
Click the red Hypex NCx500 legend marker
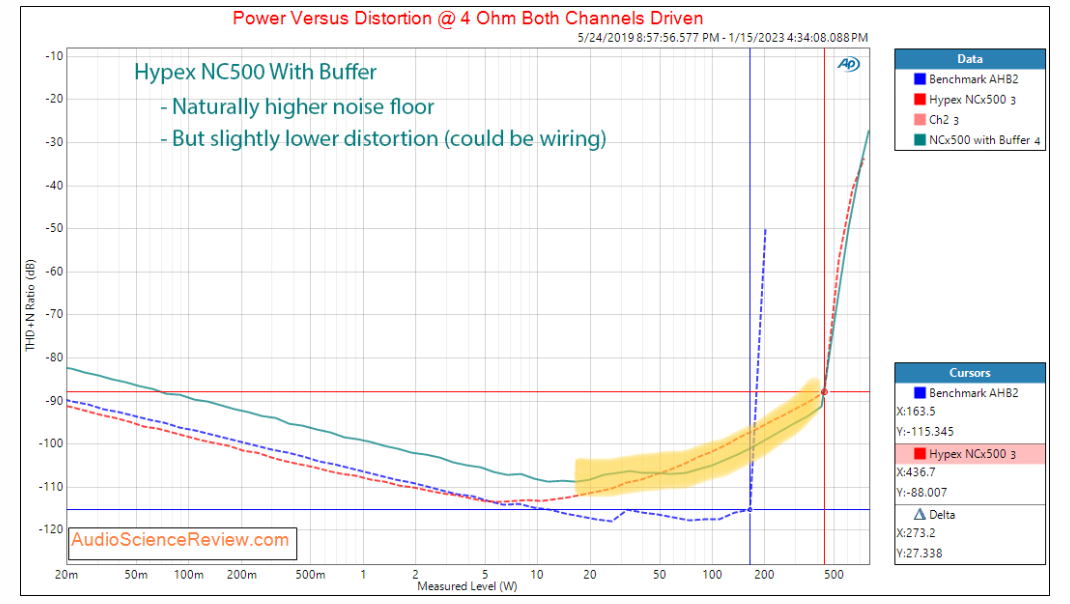(x=920, y=99)
